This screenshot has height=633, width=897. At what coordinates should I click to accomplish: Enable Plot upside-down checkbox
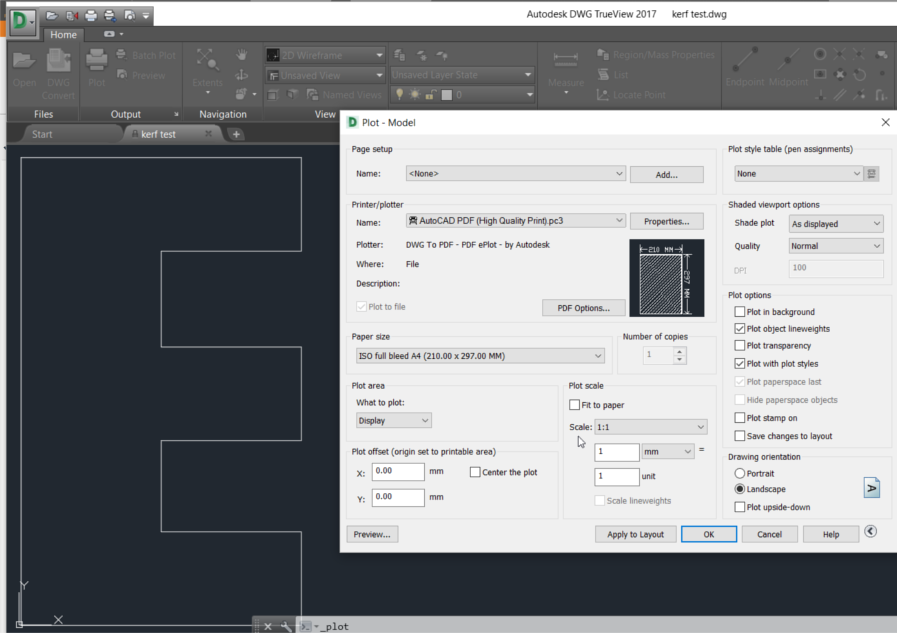click(740, 507)
